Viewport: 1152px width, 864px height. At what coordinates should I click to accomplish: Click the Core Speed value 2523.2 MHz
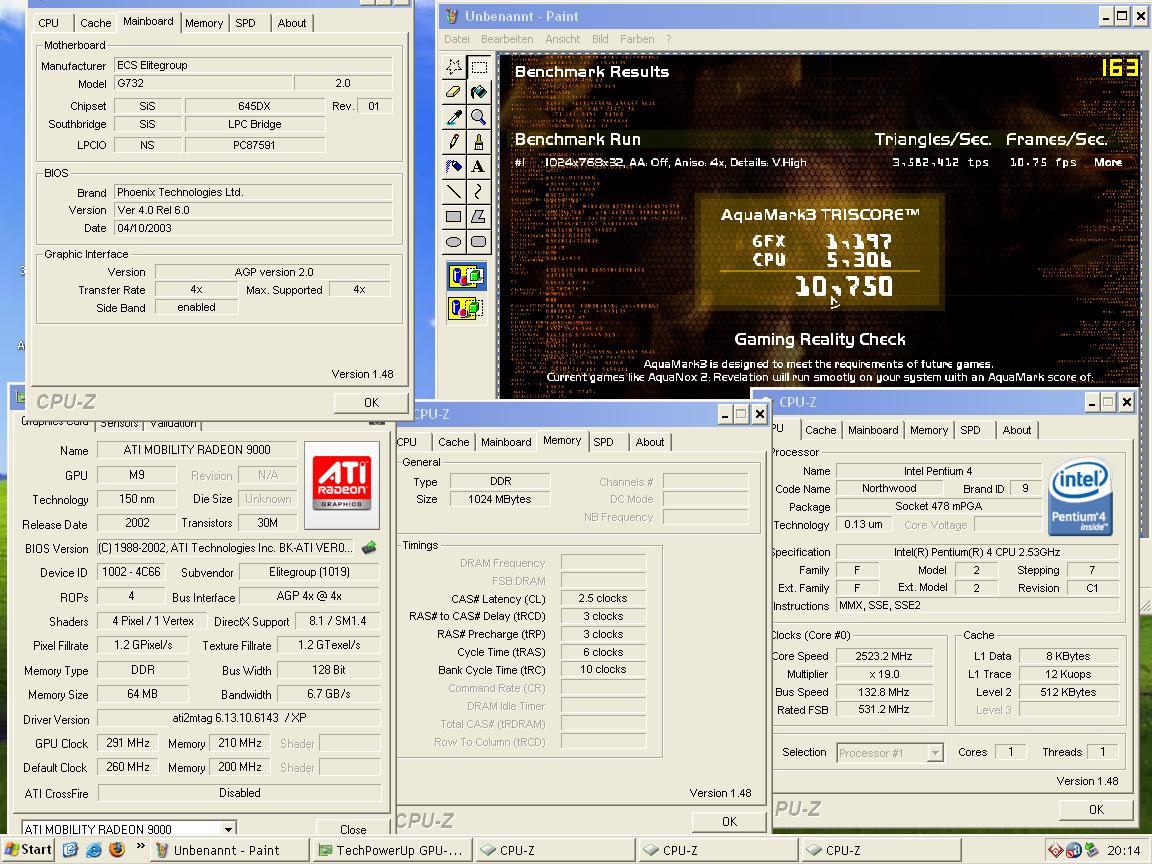tap(884, 656)
